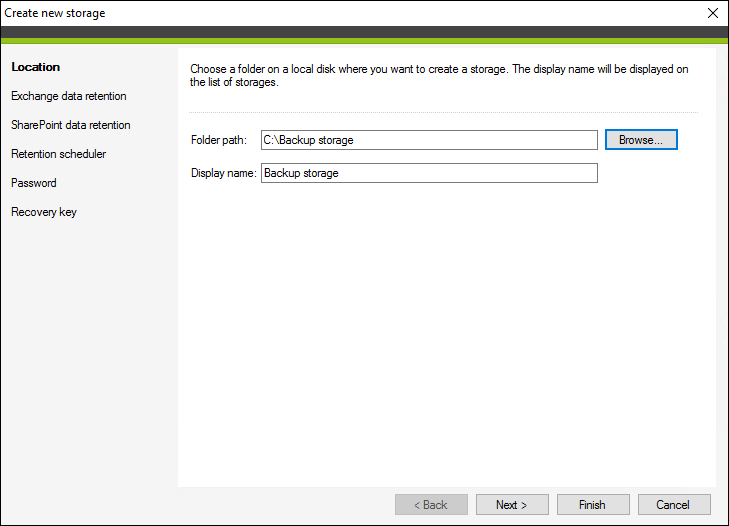
Task: Browse for a storage folder
Action: pyautogui.click(x=641, y=140)
